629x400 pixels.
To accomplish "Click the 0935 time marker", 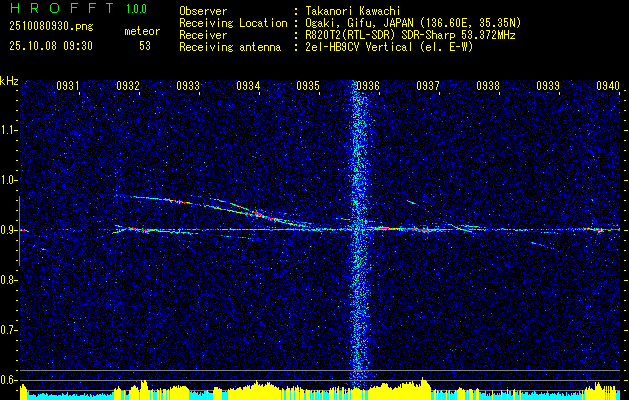I will click(308, 85).
